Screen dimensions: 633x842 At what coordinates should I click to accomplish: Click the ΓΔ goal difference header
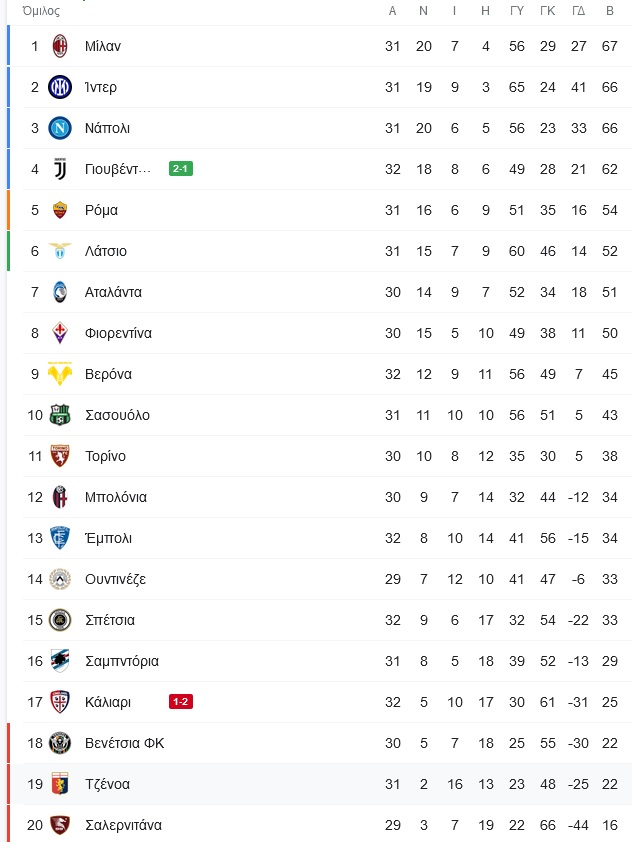[x=578, y=11]
